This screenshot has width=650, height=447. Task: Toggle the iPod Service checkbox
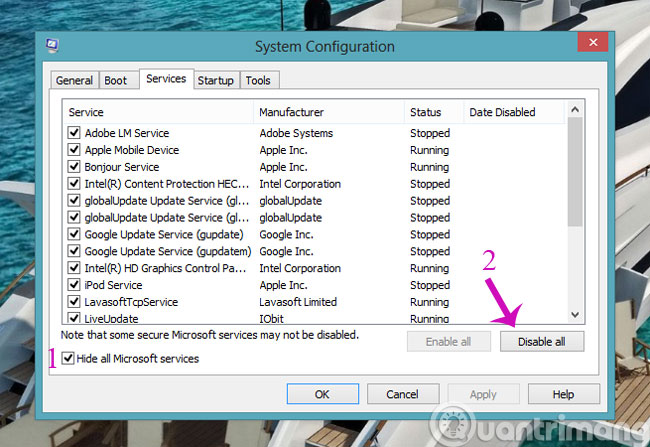[x=74, y=285]
